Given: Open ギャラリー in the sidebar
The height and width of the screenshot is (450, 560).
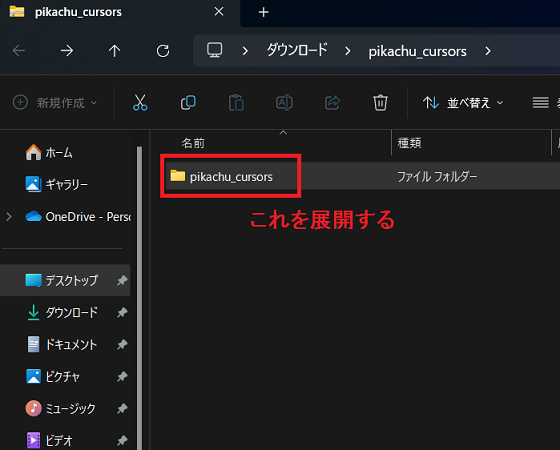Looking at the screenshot, I should [56, 184].
